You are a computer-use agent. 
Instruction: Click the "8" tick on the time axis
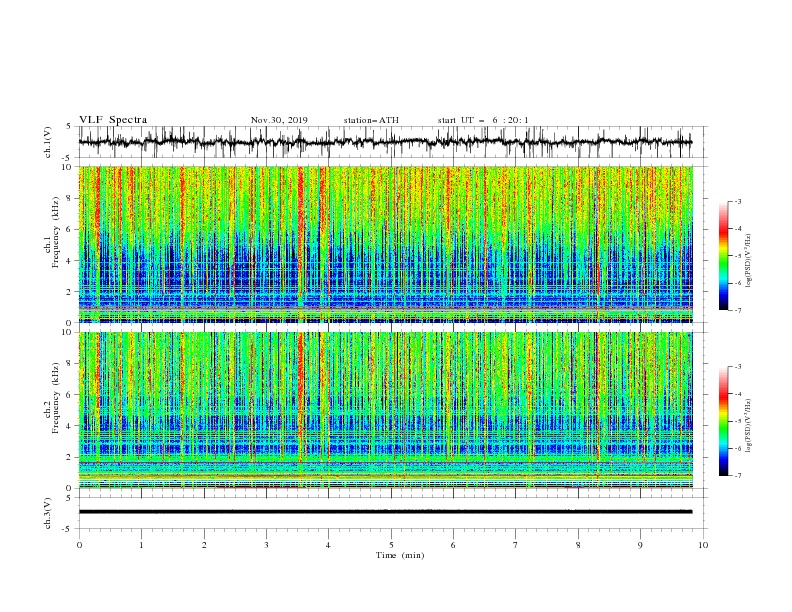pos(578,545)
